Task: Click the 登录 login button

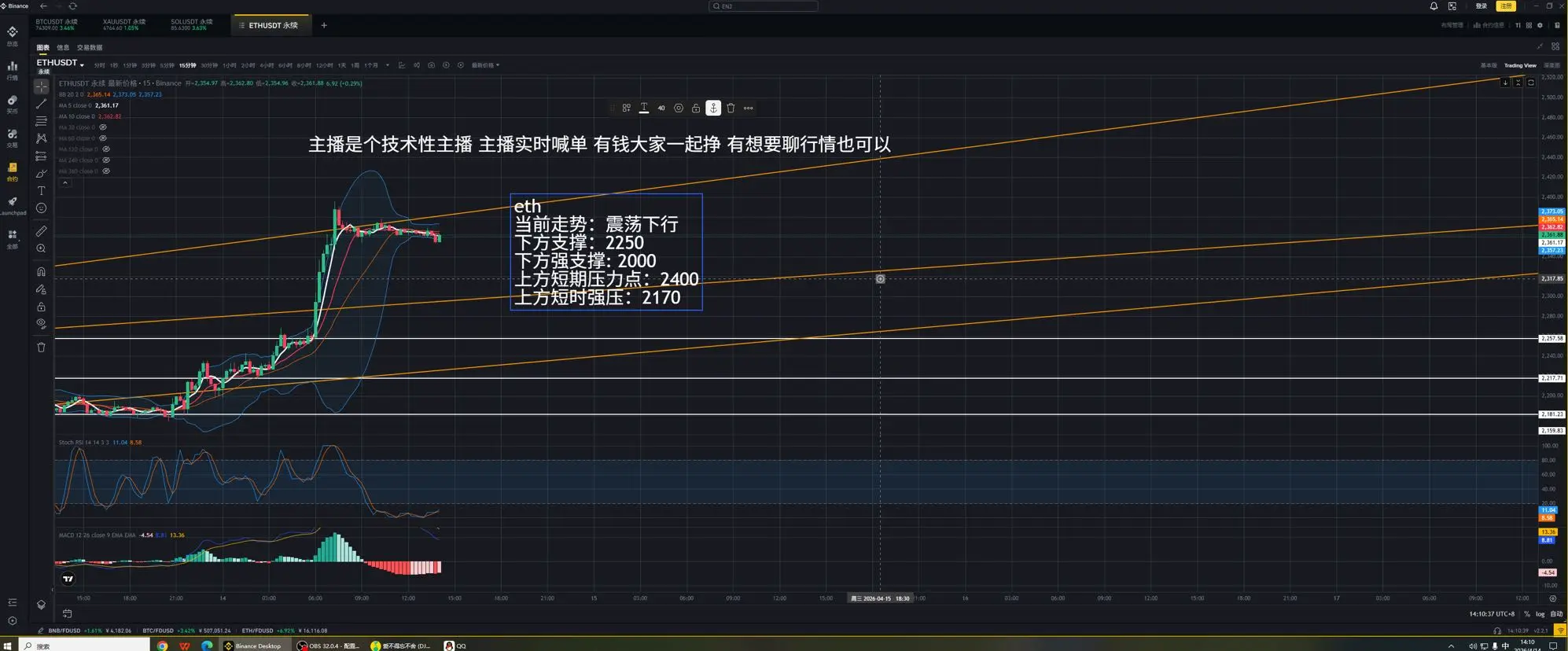Action: pos(1482,6)
